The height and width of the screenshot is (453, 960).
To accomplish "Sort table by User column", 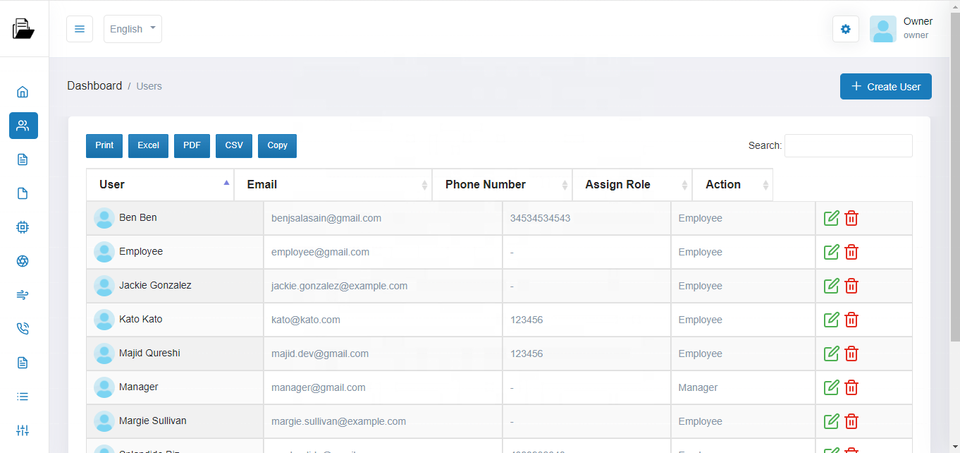I will (160, 185).
